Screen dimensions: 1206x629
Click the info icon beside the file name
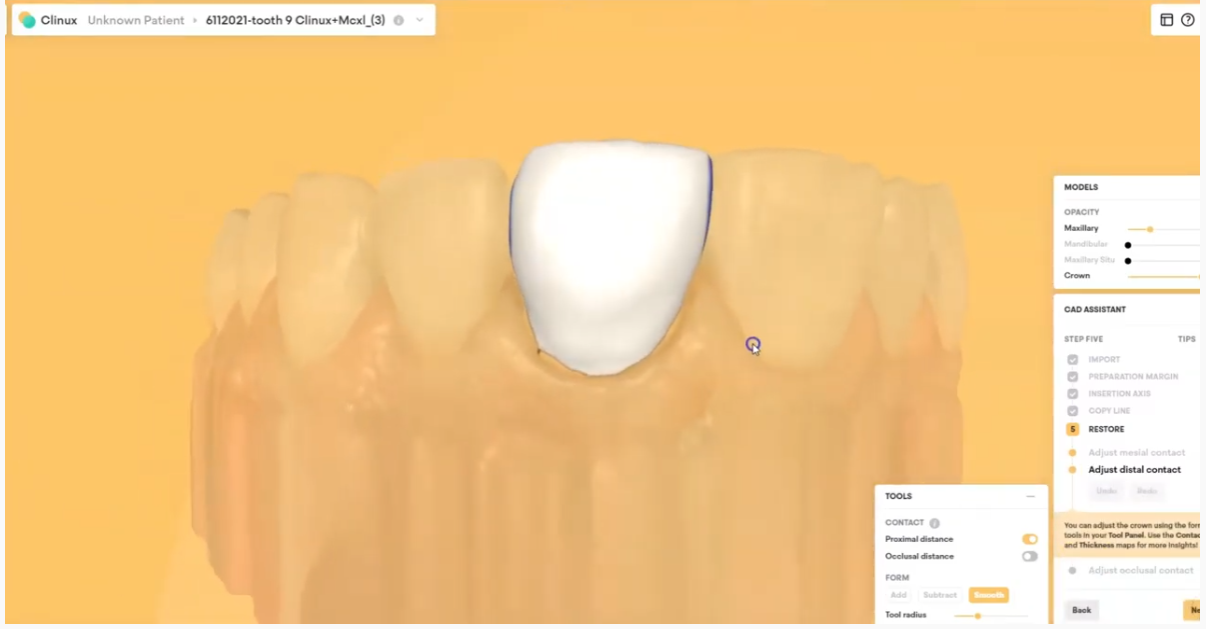[x=399, y=20]
